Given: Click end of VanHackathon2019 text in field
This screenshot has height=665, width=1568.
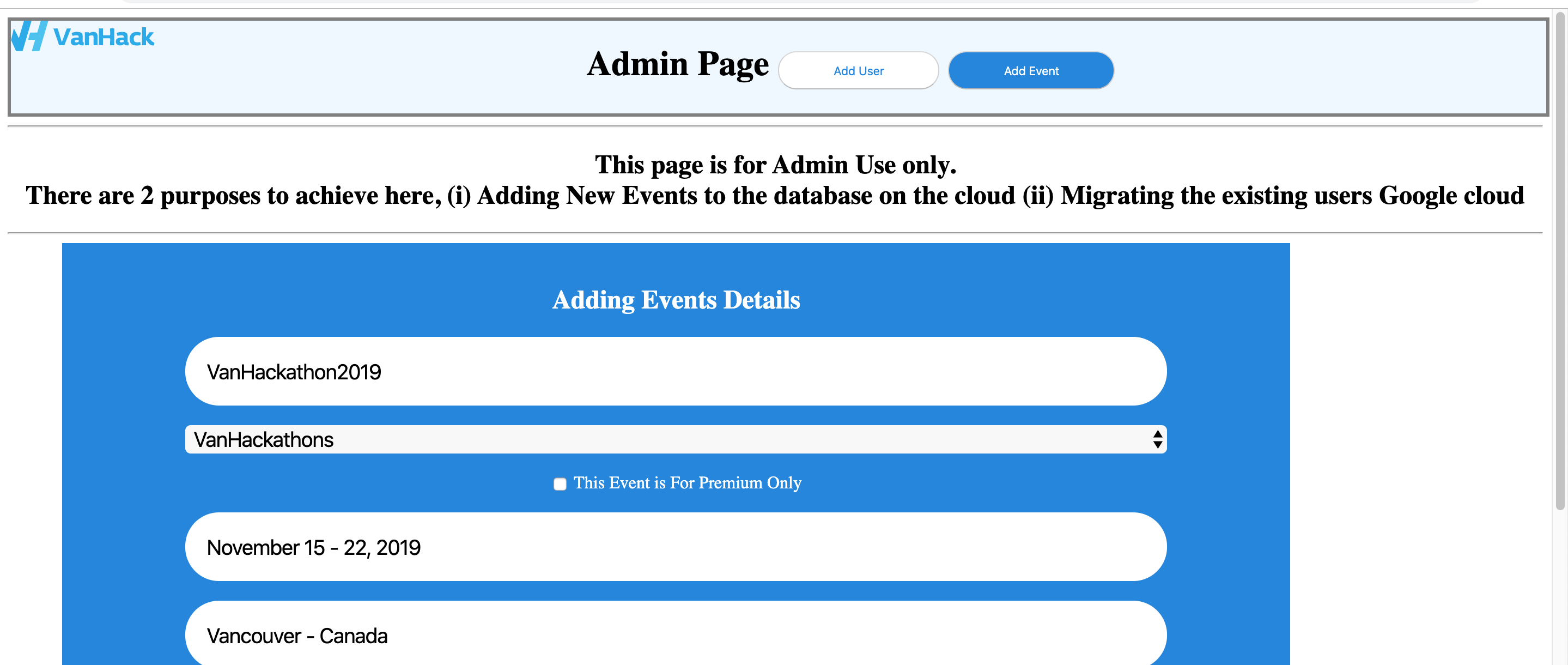Looking at the screenshot, I should coord(382,372).
